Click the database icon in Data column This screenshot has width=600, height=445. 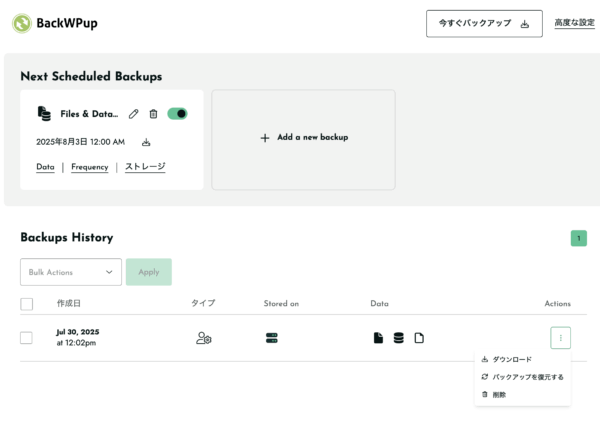[x=398, y=338]
